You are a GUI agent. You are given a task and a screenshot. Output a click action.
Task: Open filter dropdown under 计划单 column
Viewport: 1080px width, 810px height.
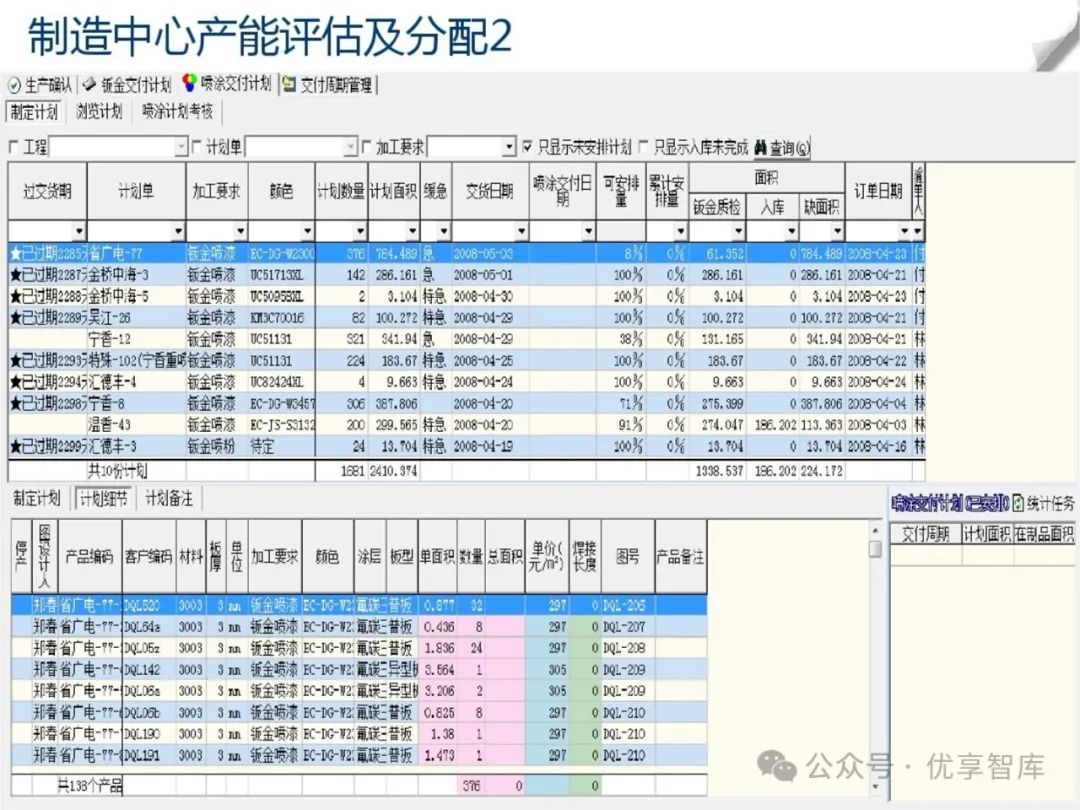coord(178,231)
